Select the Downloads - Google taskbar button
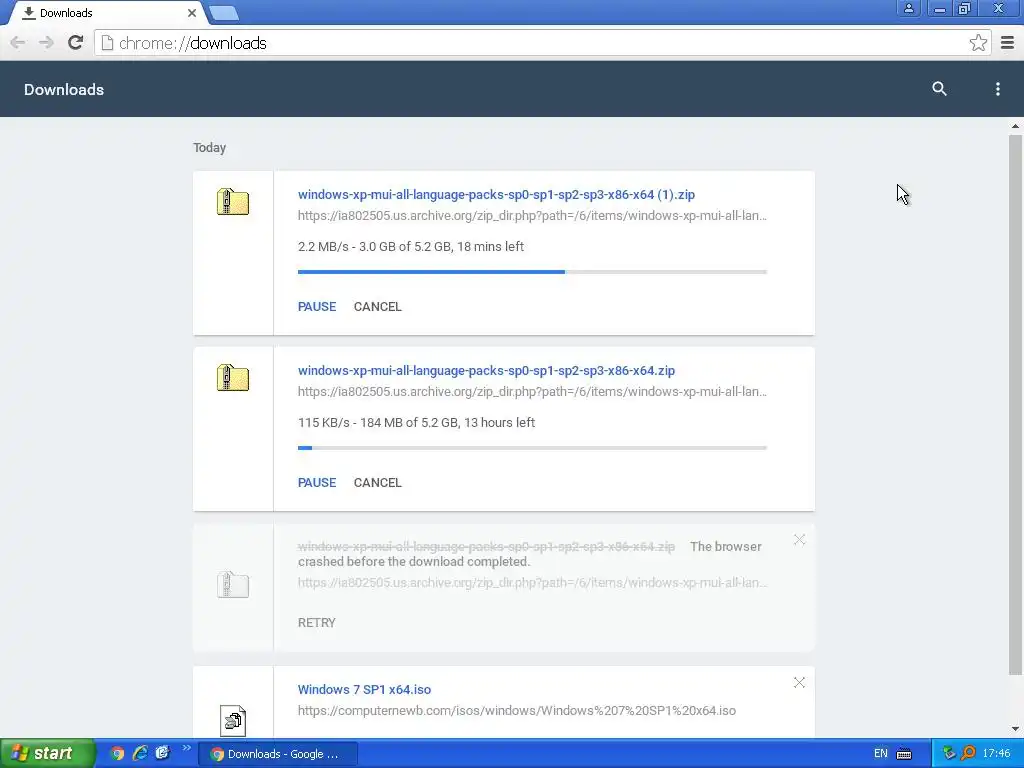Screen dimensions: 1024x768 coord(277,754)
